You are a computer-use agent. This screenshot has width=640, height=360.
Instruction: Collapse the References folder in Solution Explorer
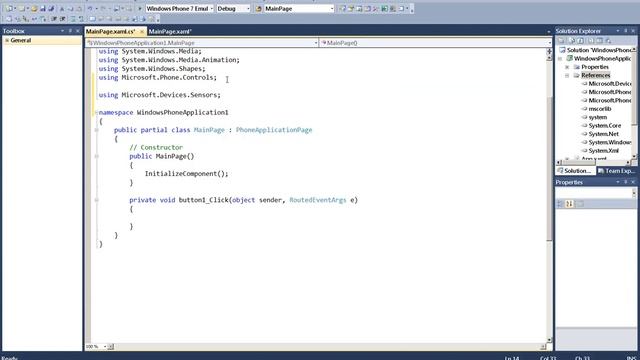[x=567, y=76]
